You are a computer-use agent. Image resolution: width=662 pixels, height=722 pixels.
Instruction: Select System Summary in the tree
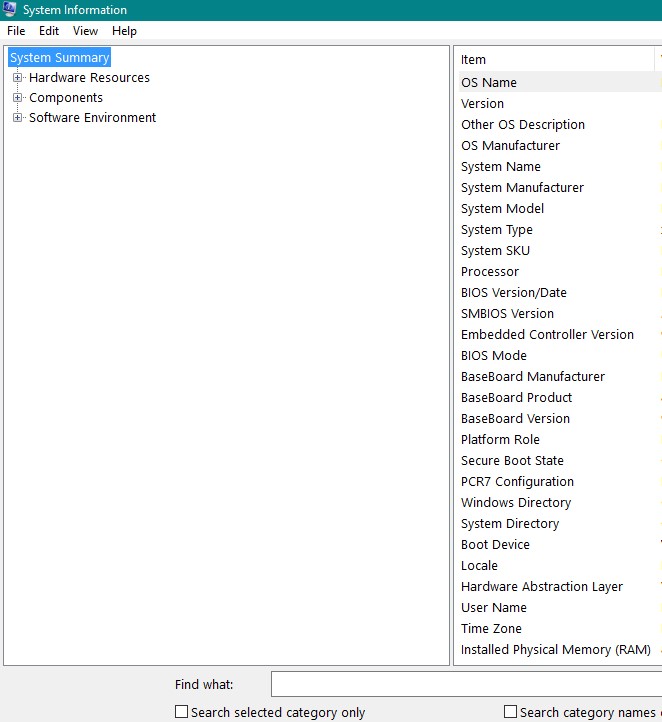click(x=59, y=58)
